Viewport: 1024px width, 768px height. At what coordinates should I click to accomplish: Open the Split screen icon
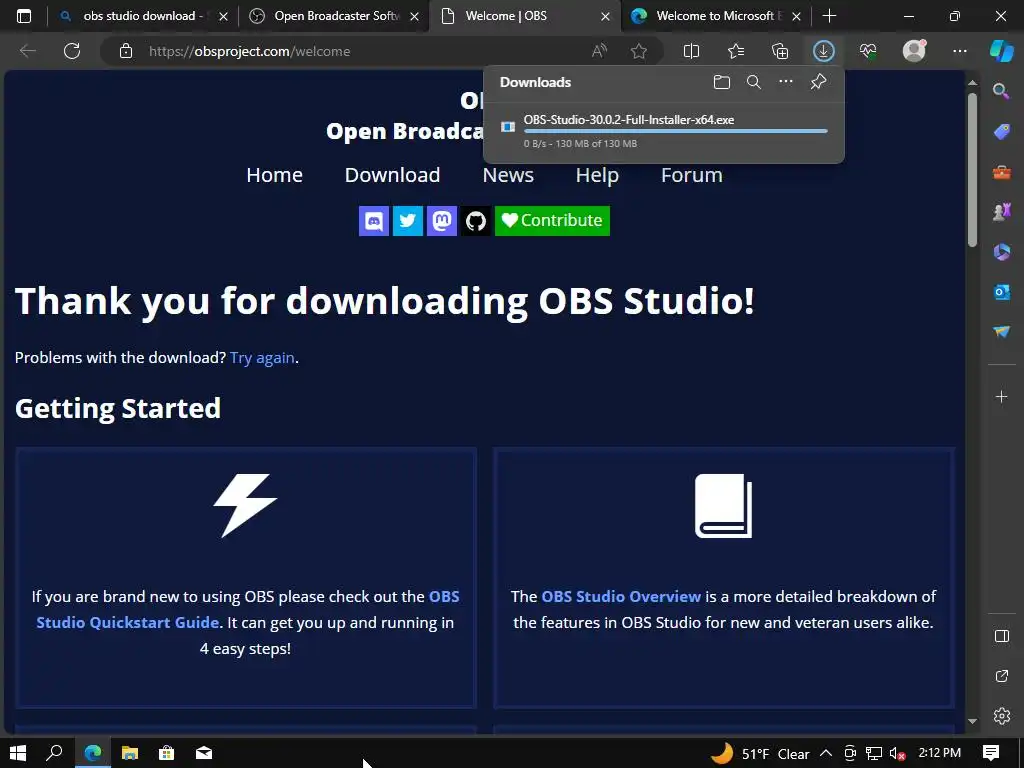691,51
